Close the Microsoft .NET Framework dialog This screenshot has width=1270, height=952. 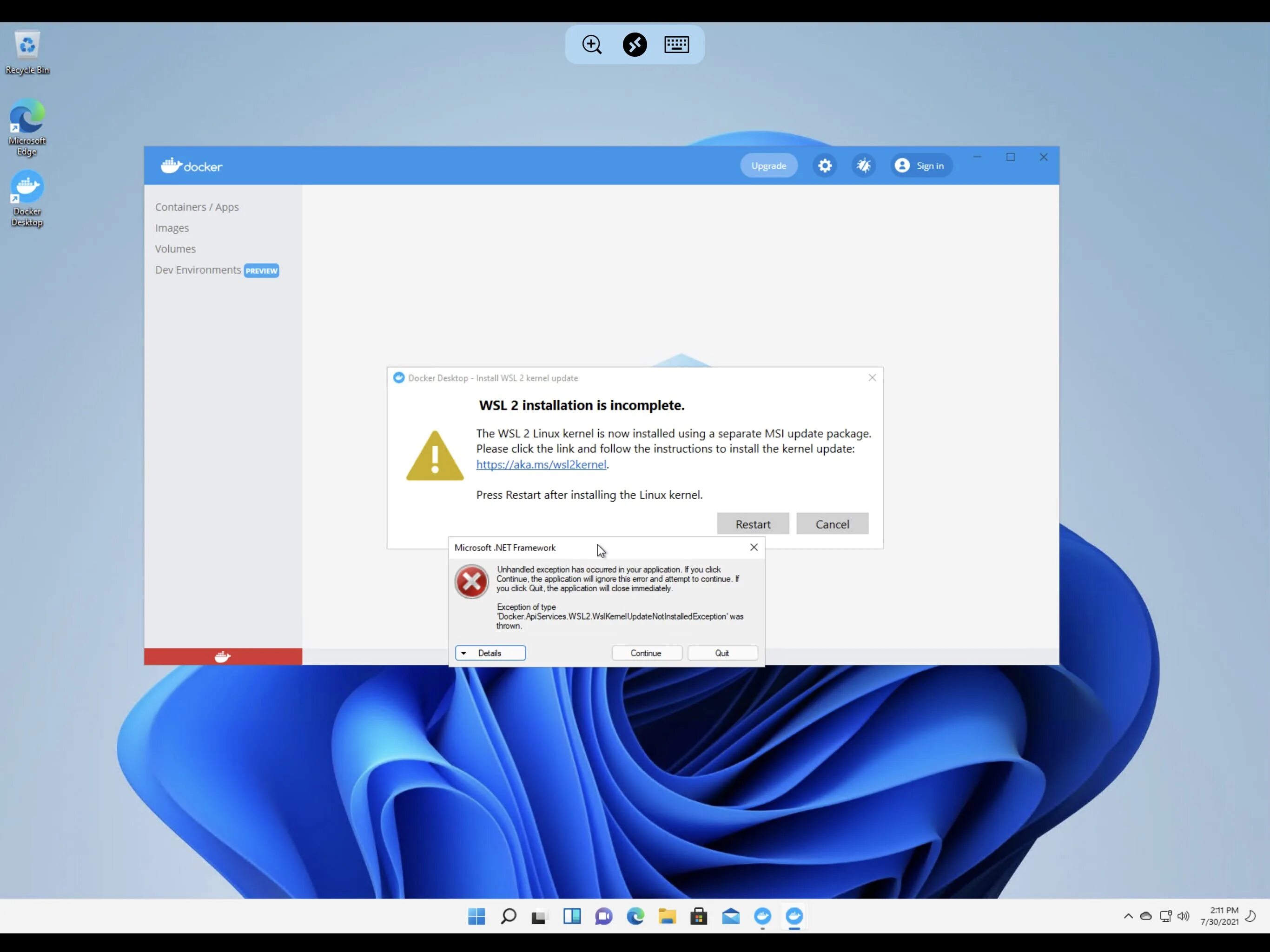[x=753, y=547]
